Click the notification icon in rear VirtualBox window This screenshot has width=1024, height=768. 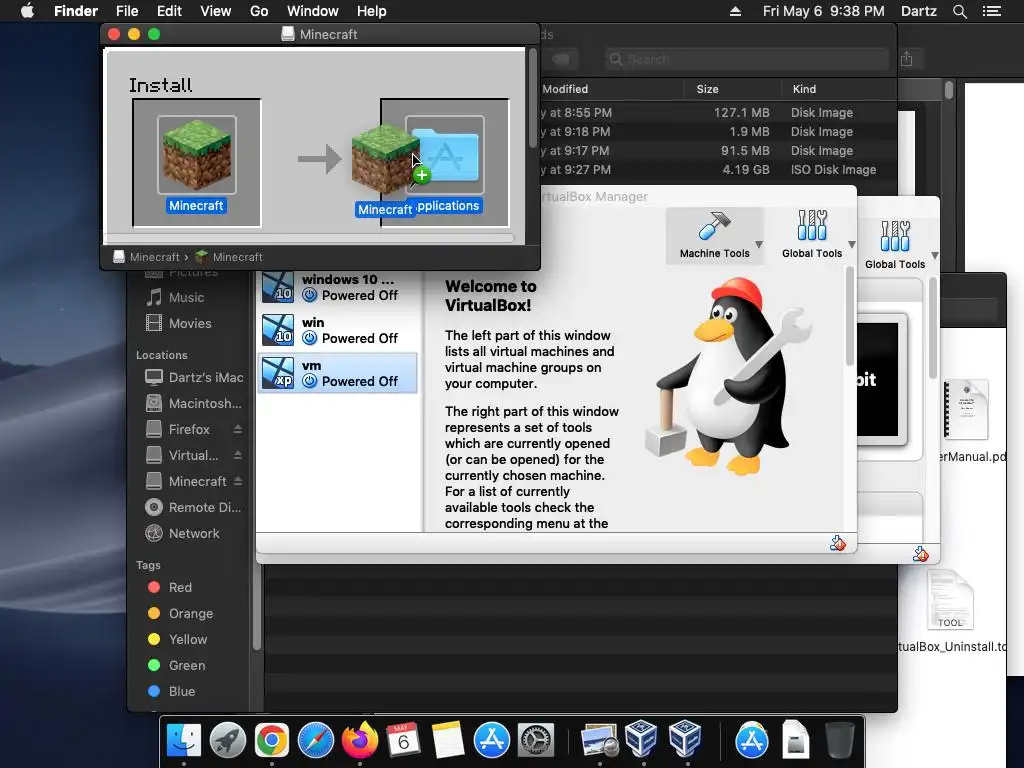pyautogui.click(x=921, y=554)
